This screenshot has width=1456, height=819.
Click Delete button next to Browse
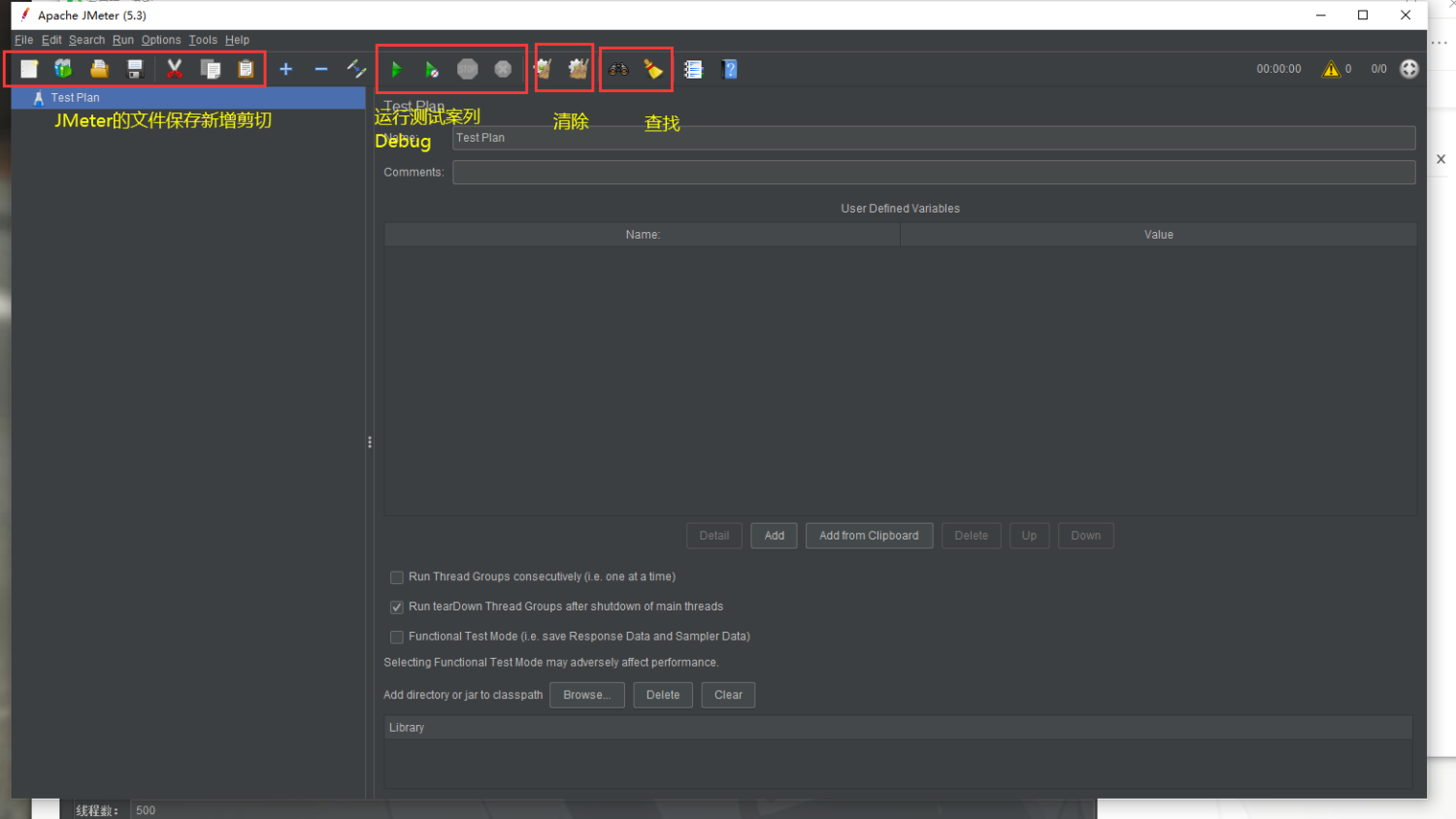click(663, 695)
